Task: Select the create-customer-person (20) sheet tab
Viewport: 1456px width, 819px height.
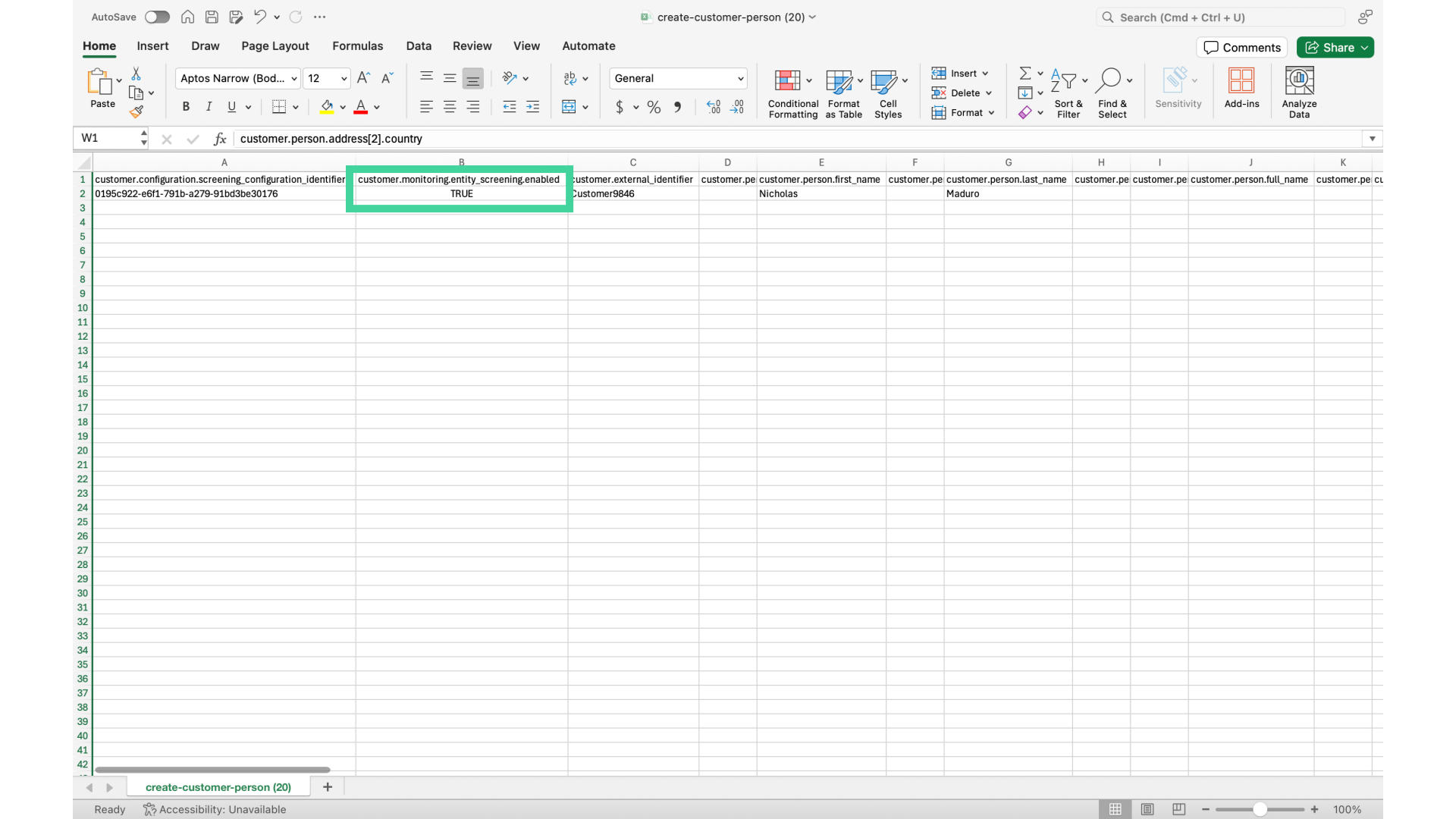Action: pyautogui.click(x=218, y=787)
